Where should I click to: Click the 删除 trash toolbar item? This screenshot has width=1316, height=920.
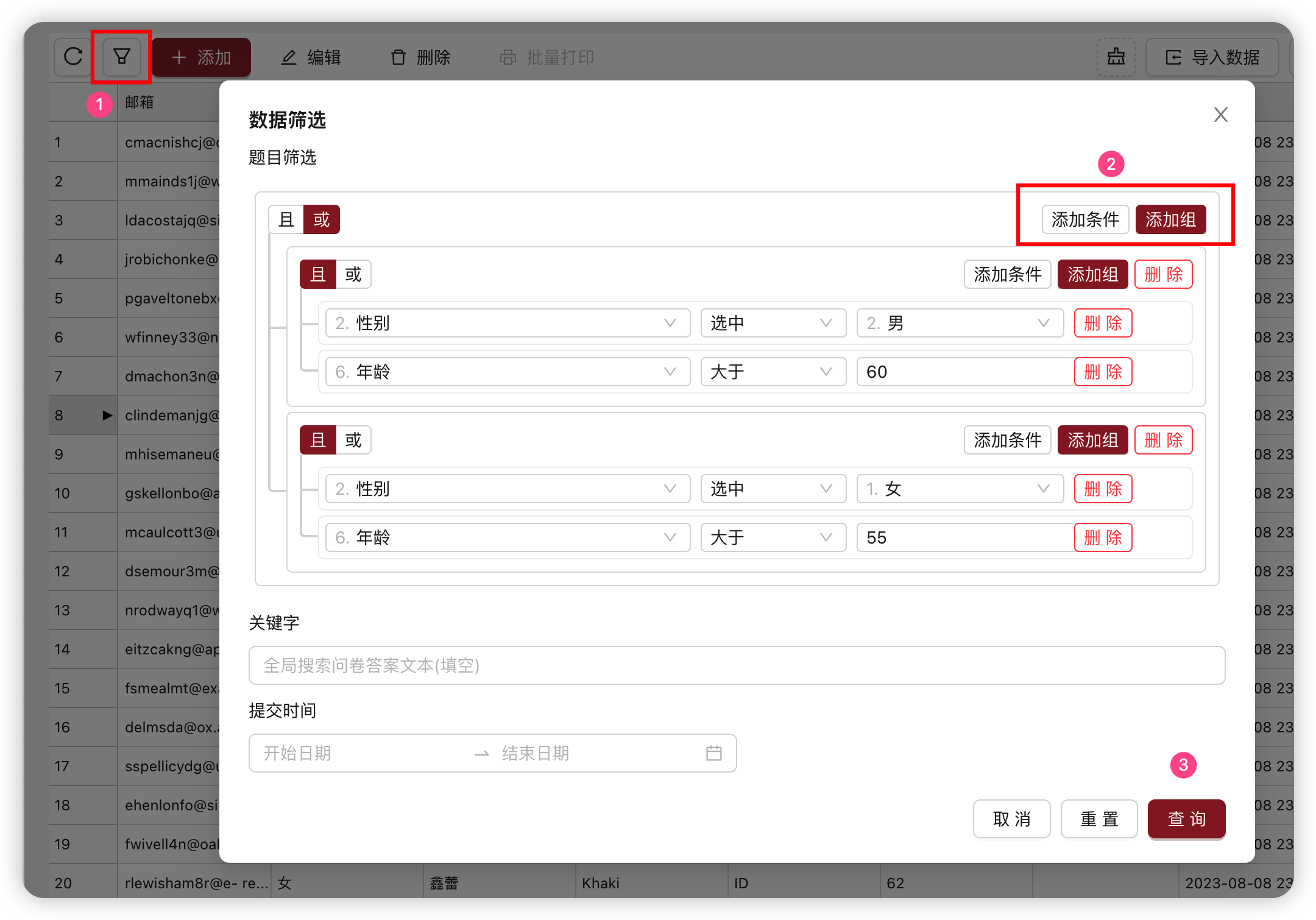click(x=420, y=57)
